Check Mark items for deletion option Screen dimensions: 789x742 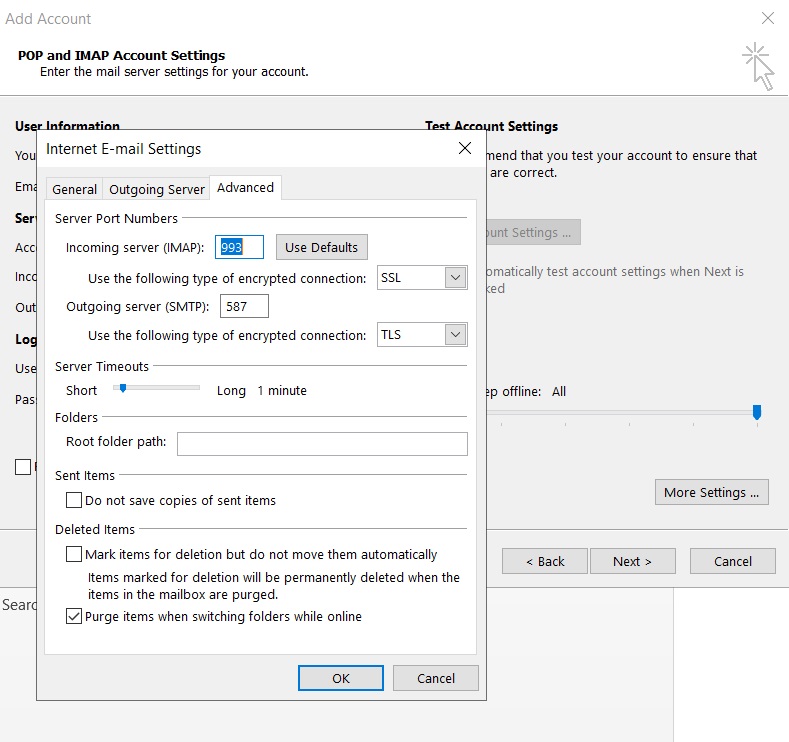click(74, 554)
